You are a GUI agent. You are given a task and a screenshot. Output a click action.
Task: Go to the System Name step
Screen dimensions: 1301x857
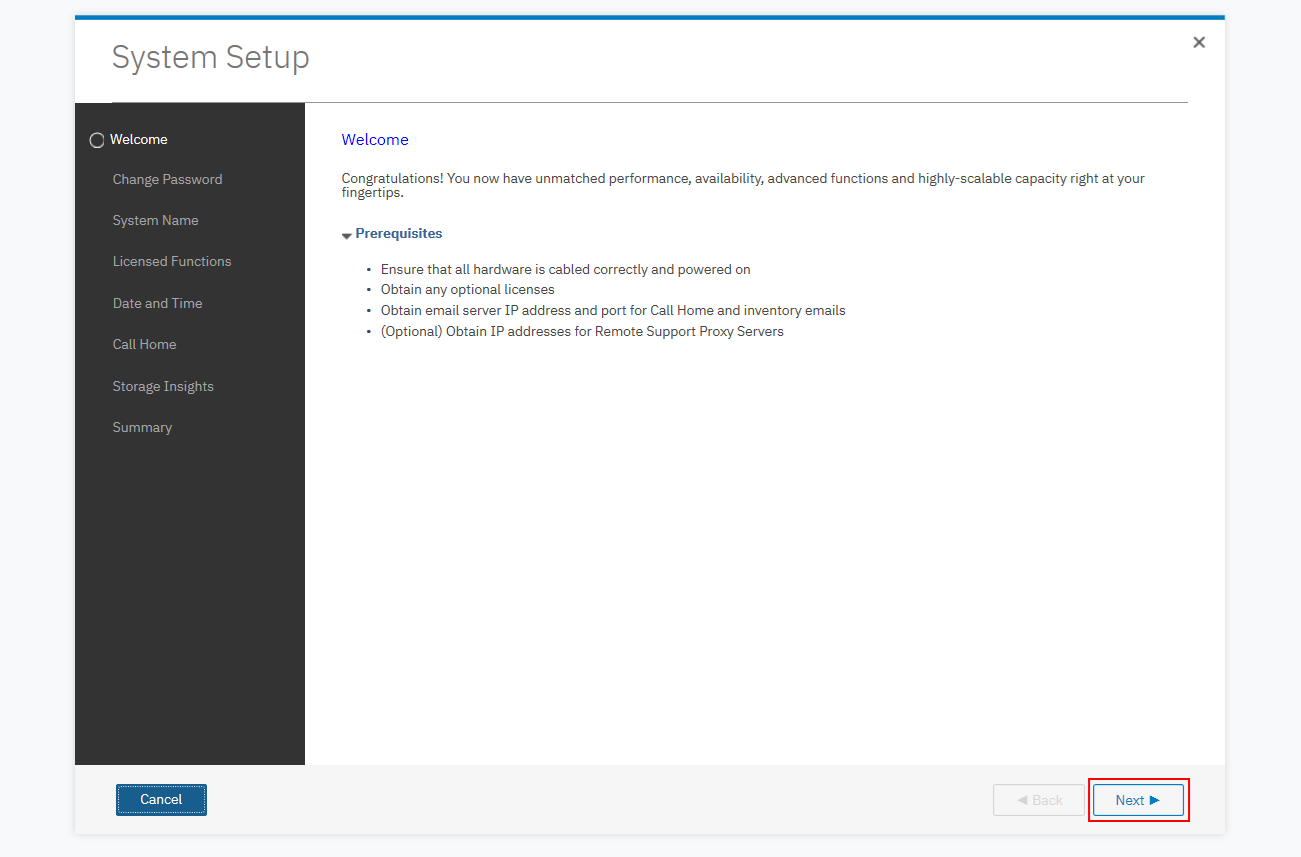155,220
